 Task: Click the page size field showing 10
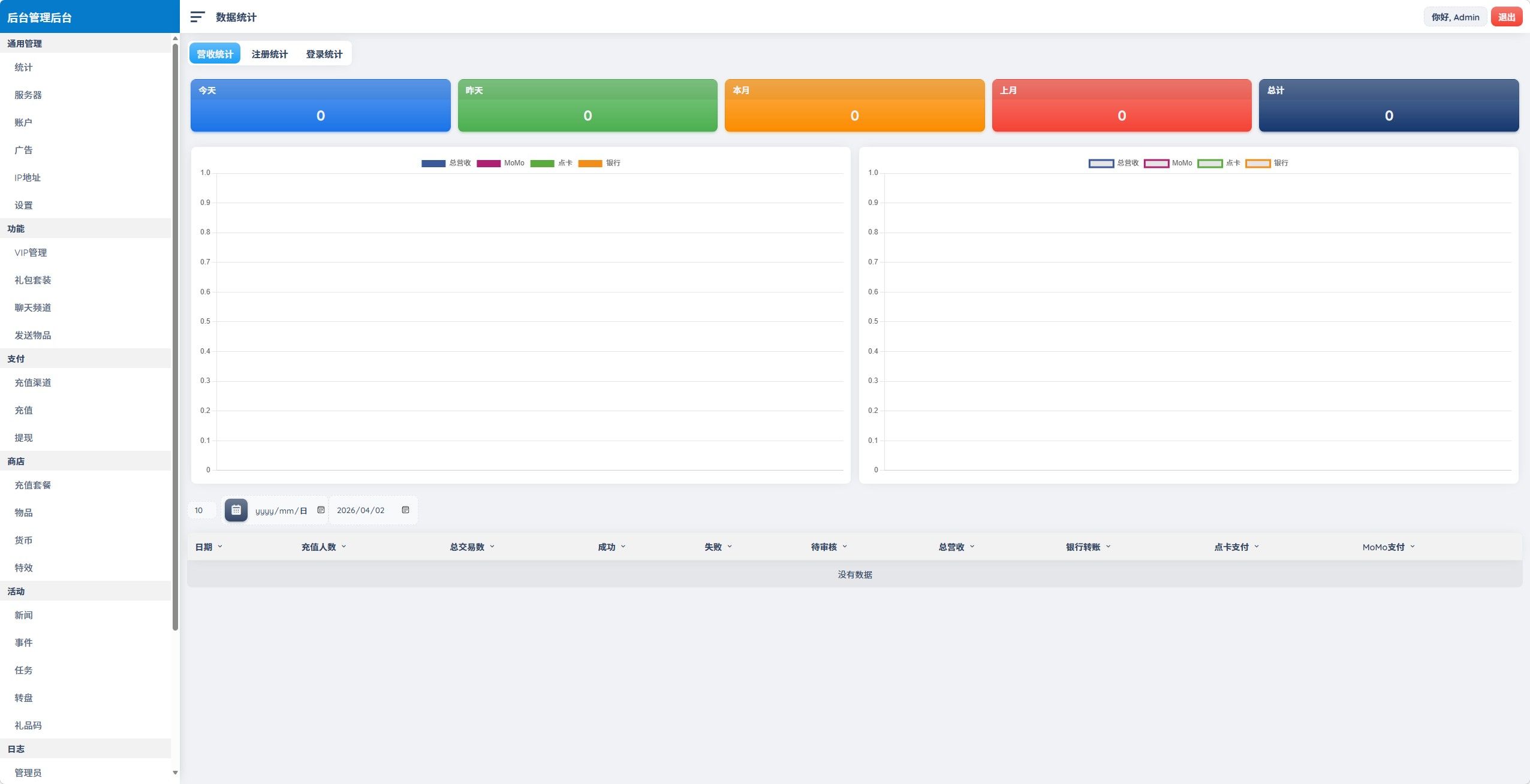point(201,510)
